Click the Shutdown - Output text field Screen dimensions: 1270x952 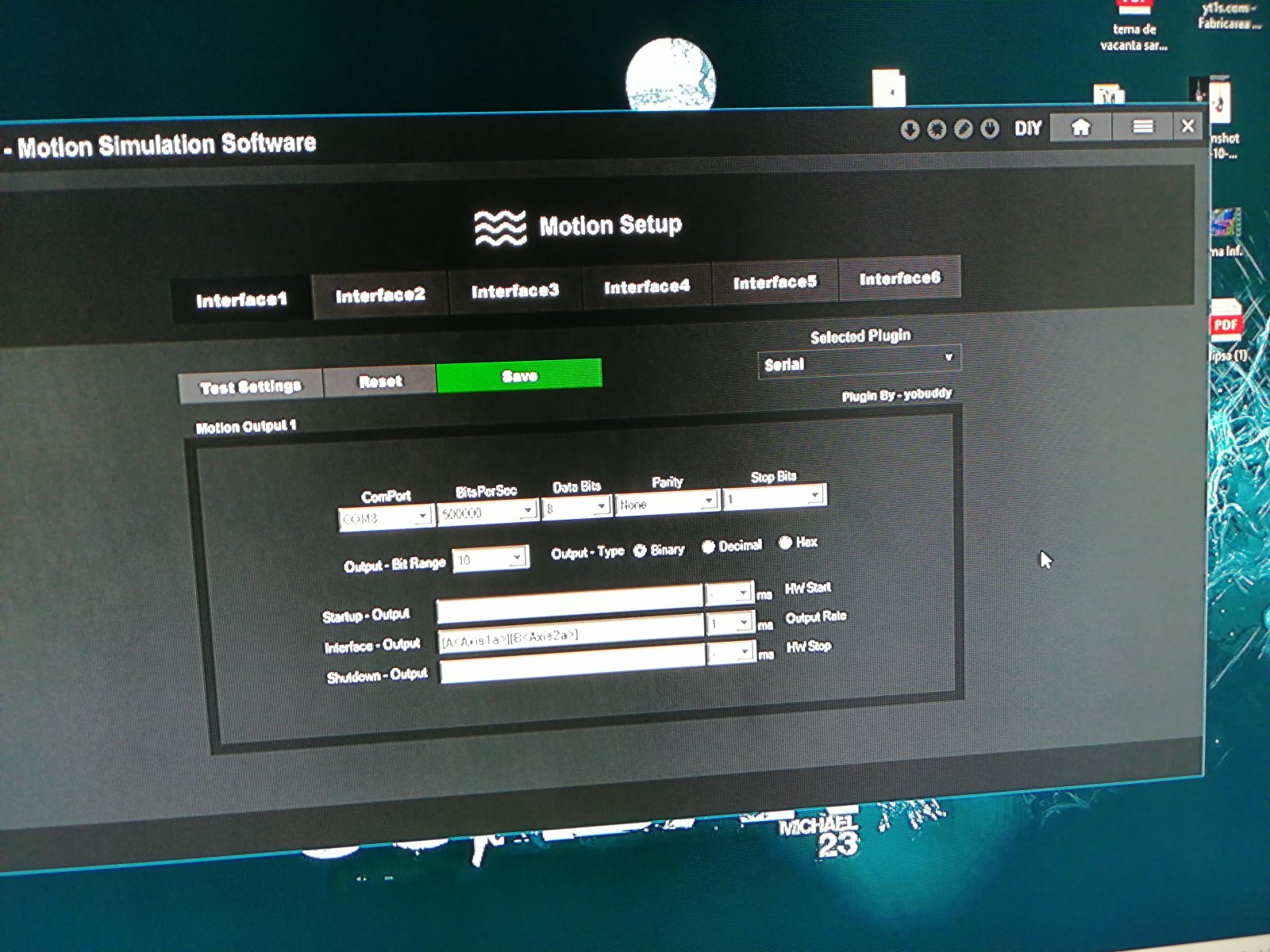(x=573, y=664)
